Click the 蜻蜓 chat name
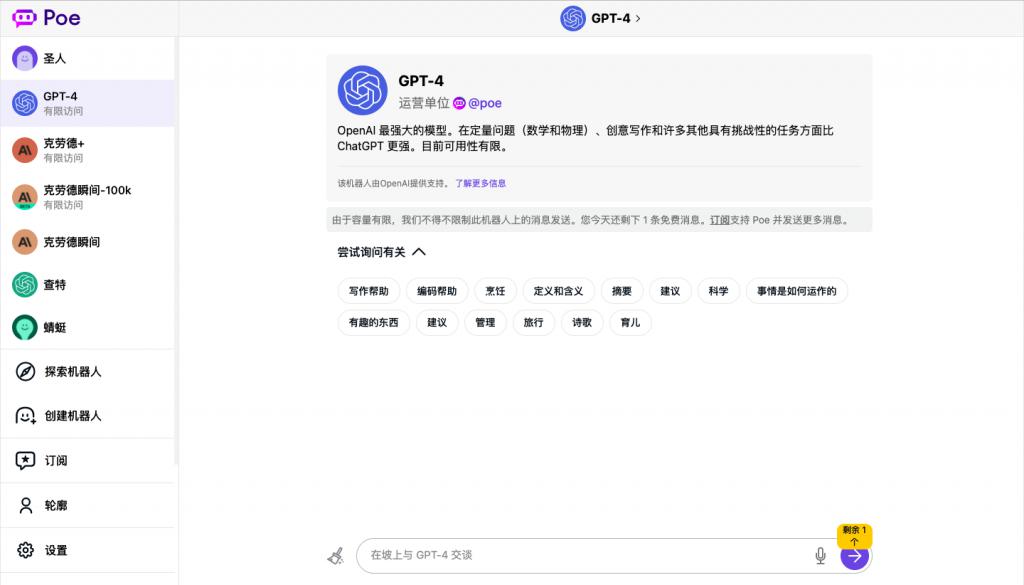 click(x=55, y=327)
